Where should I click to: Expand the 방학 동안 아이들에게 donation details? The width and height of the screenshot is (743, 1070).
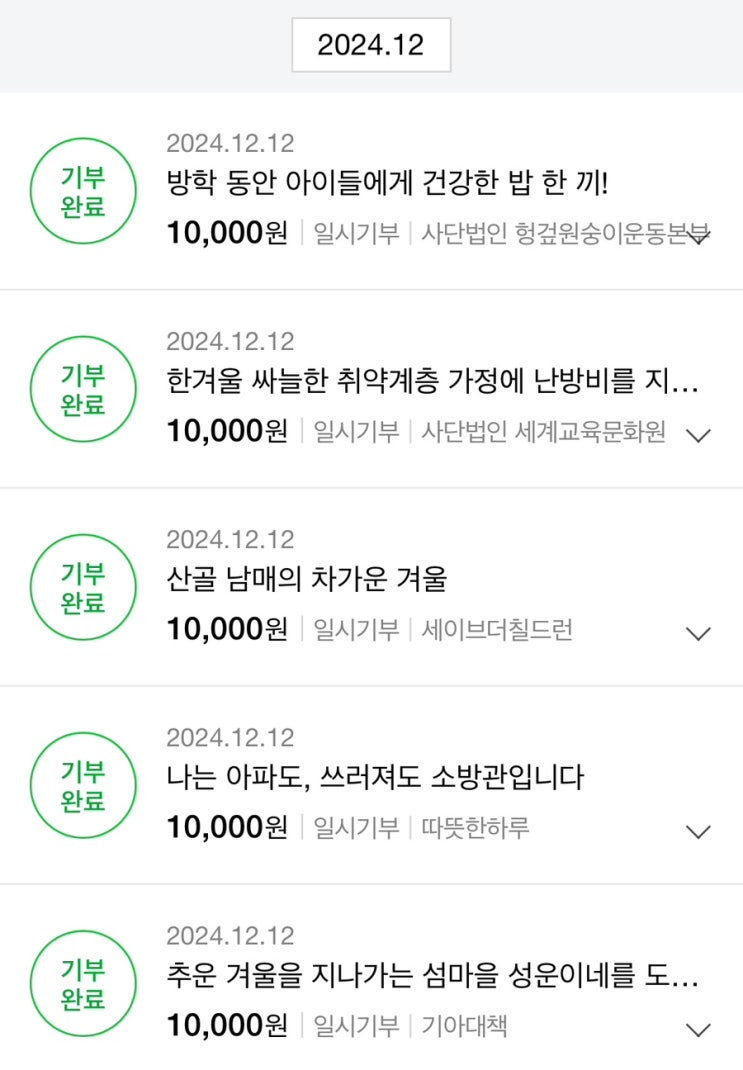(699, 236)
